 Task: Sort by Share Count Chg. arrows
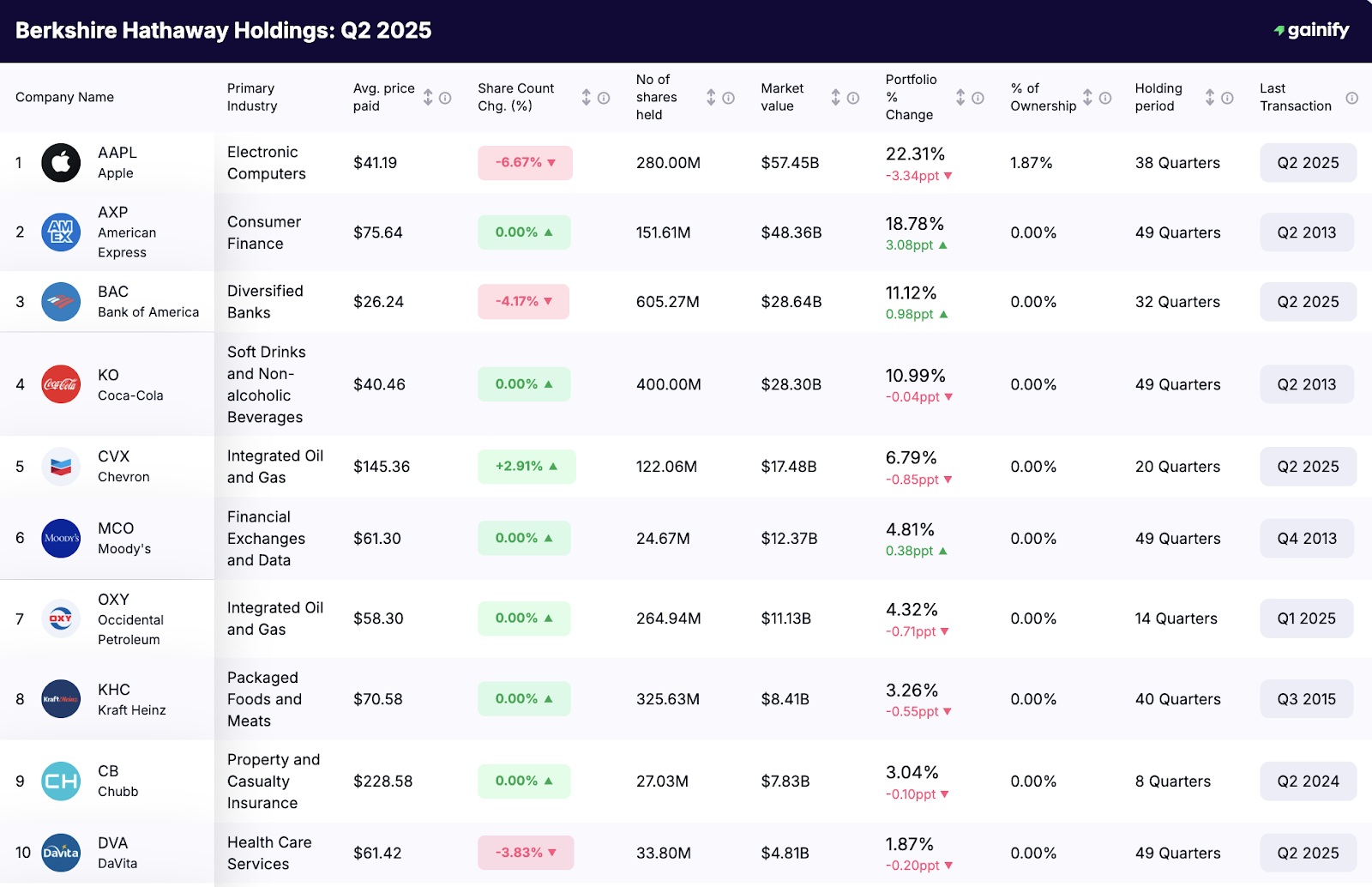point(587,98)
